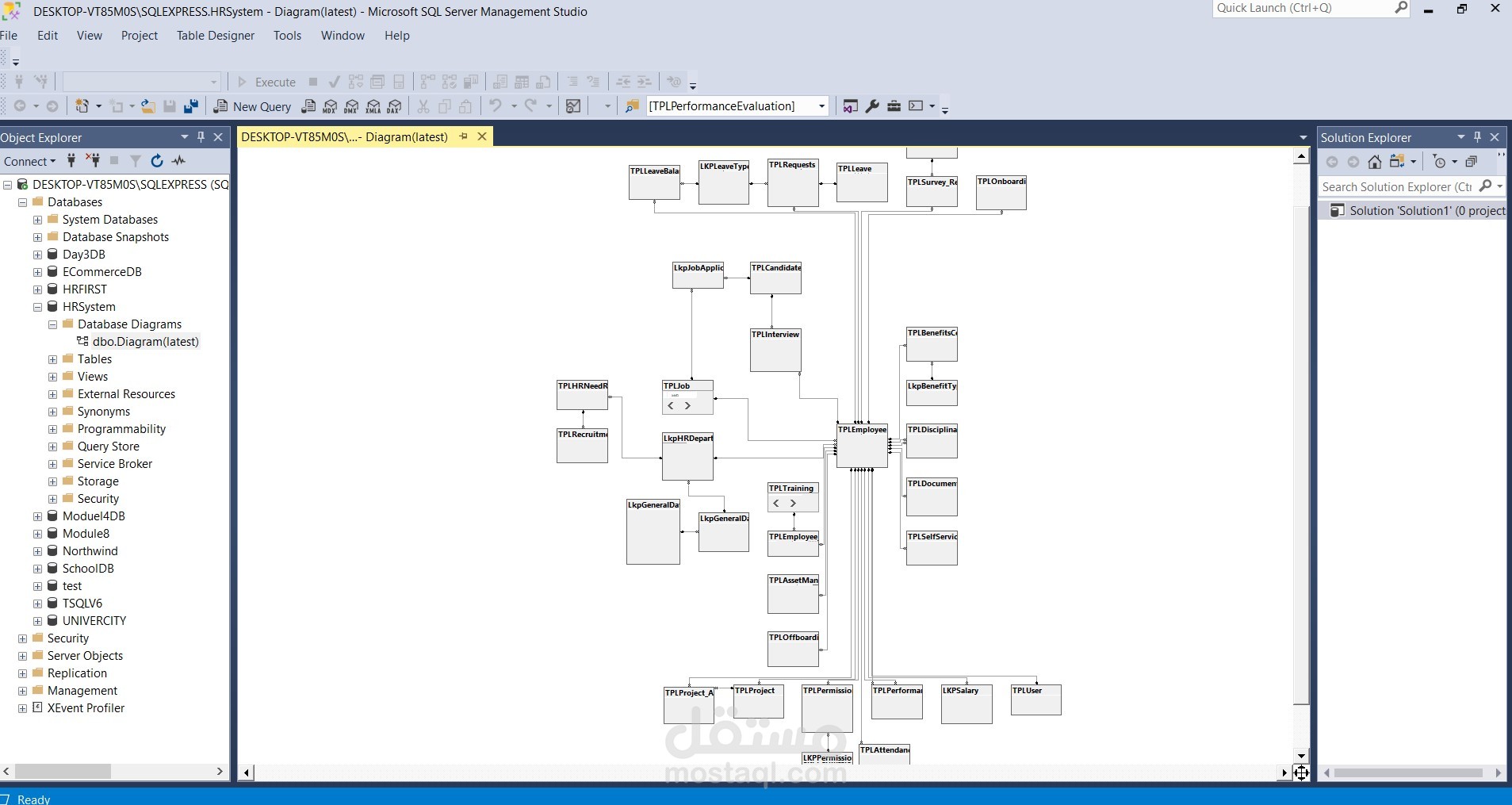Collapse the HRSystem database node

tap(37, 307)
